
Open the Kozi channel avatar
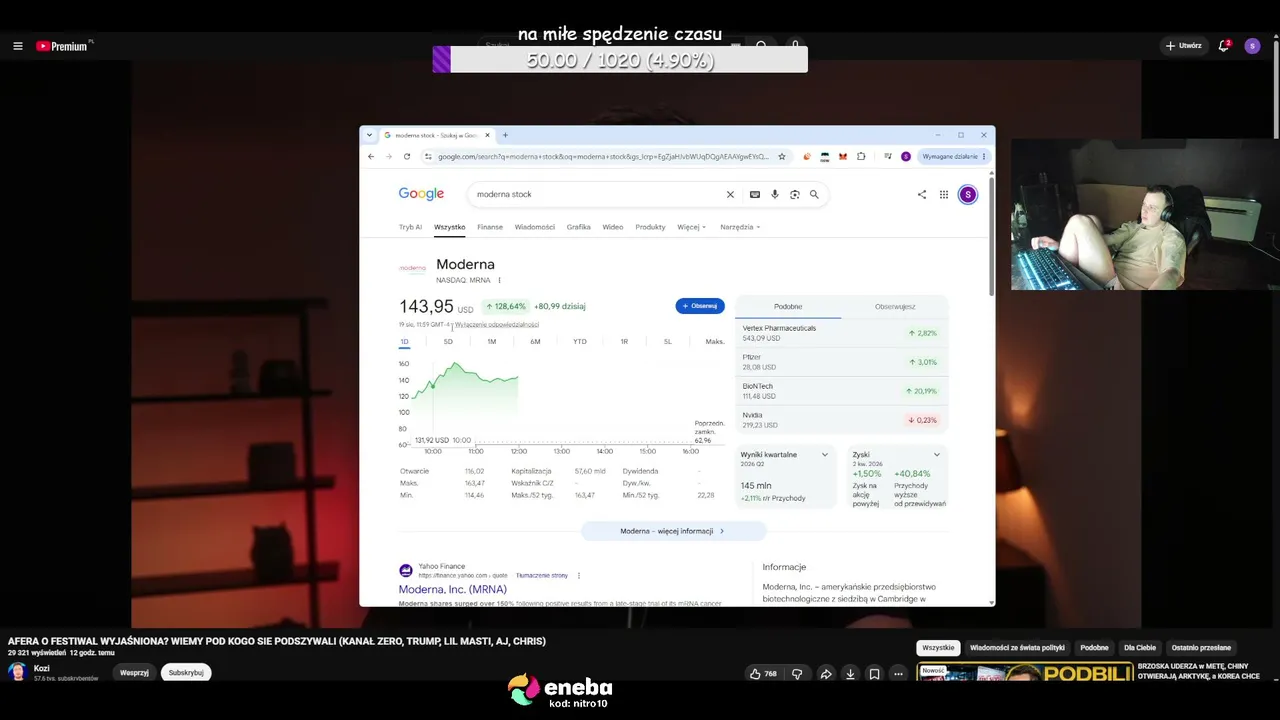[17, 672]
